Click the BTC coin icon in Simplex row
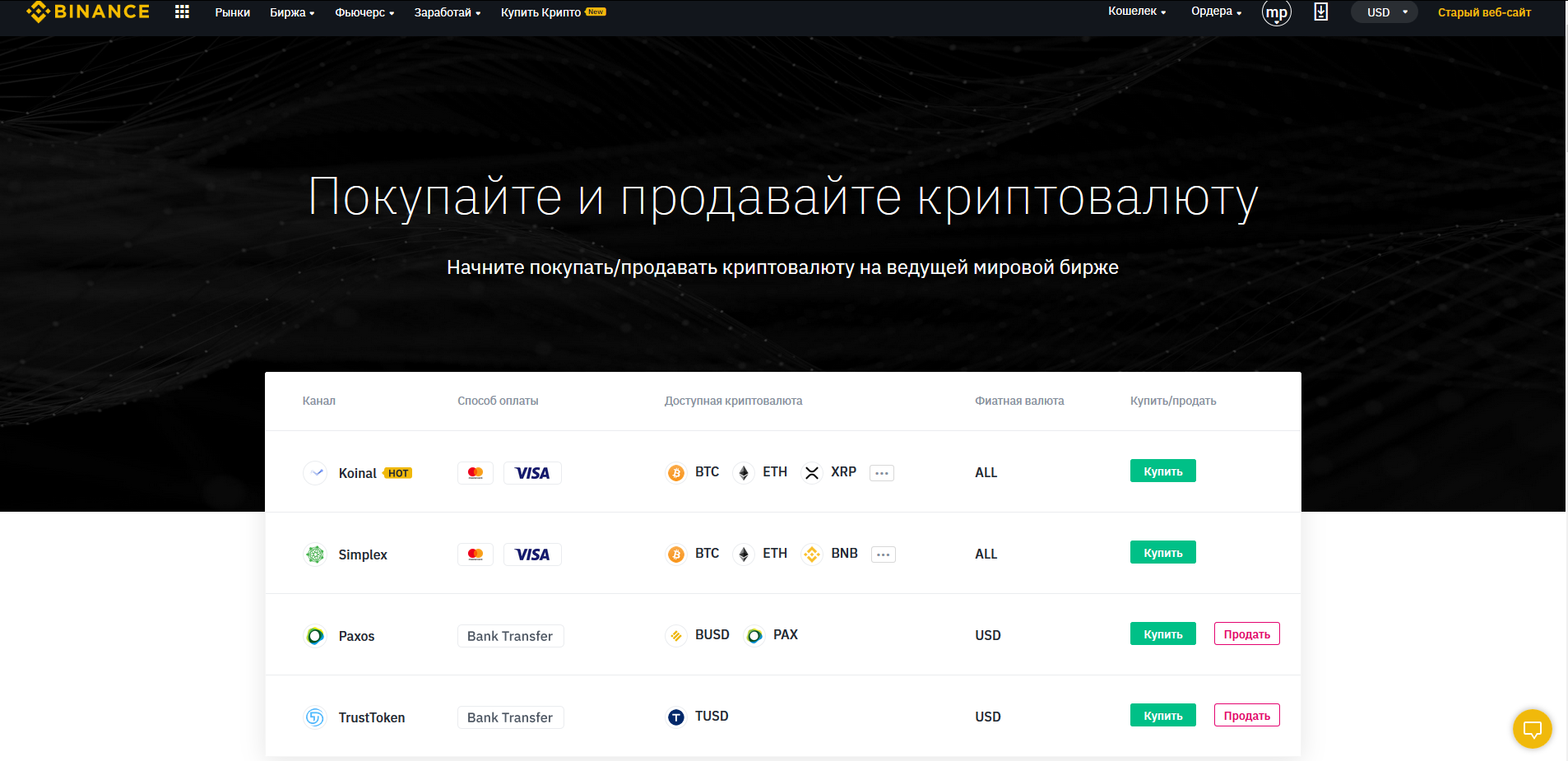 click(x=676, y=554)
